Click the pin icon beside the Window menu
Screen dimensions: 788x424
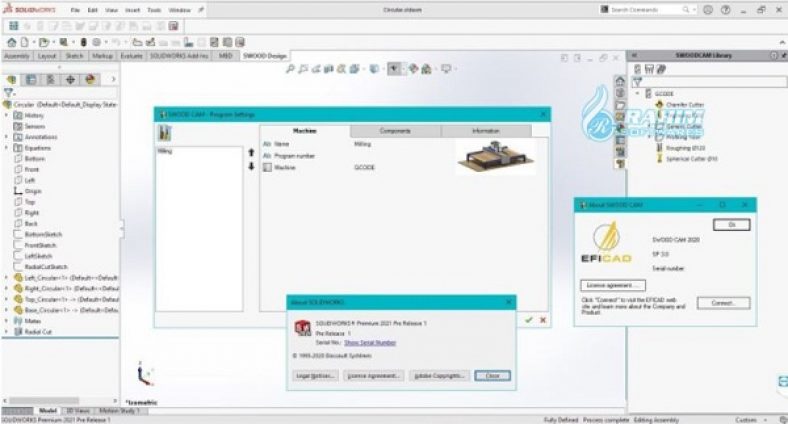point(201,10)
